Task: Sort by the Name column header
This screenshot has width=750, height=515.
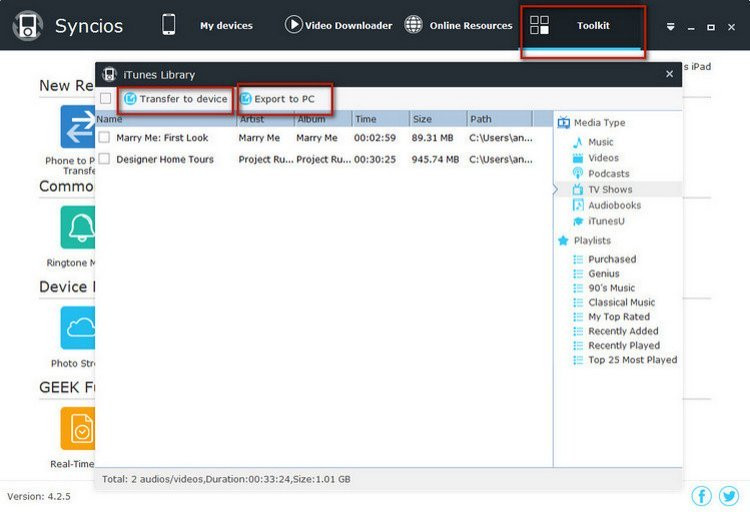Action: pyautogui.click(x=165, y=119)
